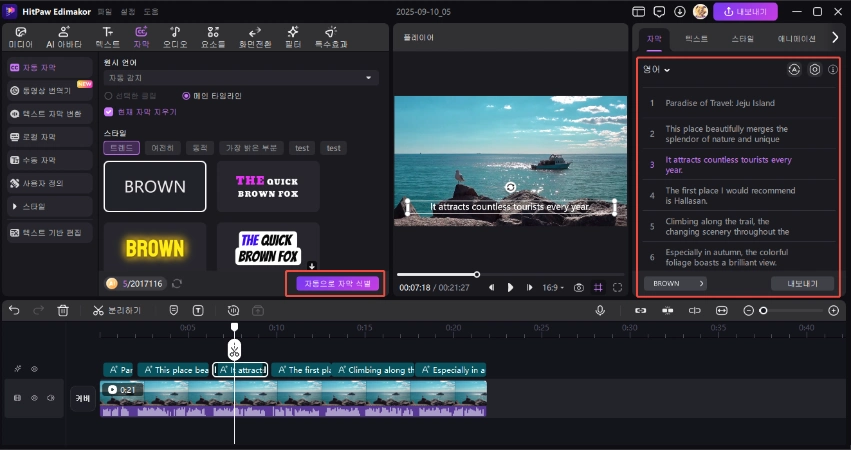Delete selected clip with trash icon
This screenshot has height=450, width=851.
[63, 310]
